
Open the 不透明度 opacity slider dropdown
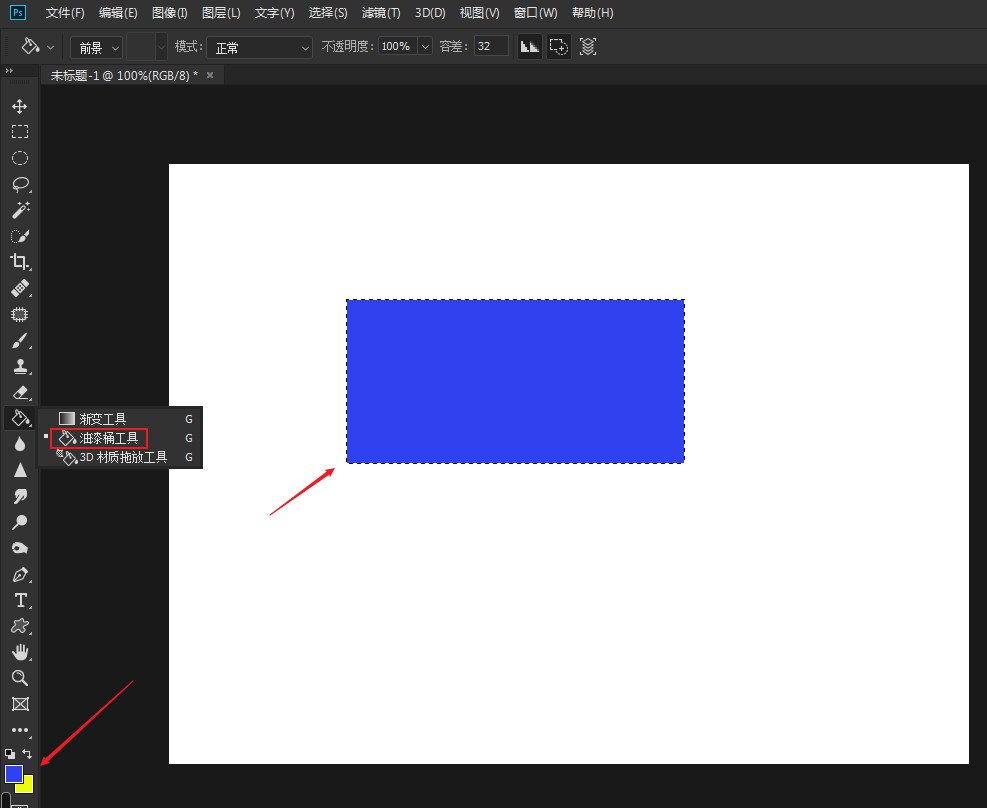tap(425, 47)
